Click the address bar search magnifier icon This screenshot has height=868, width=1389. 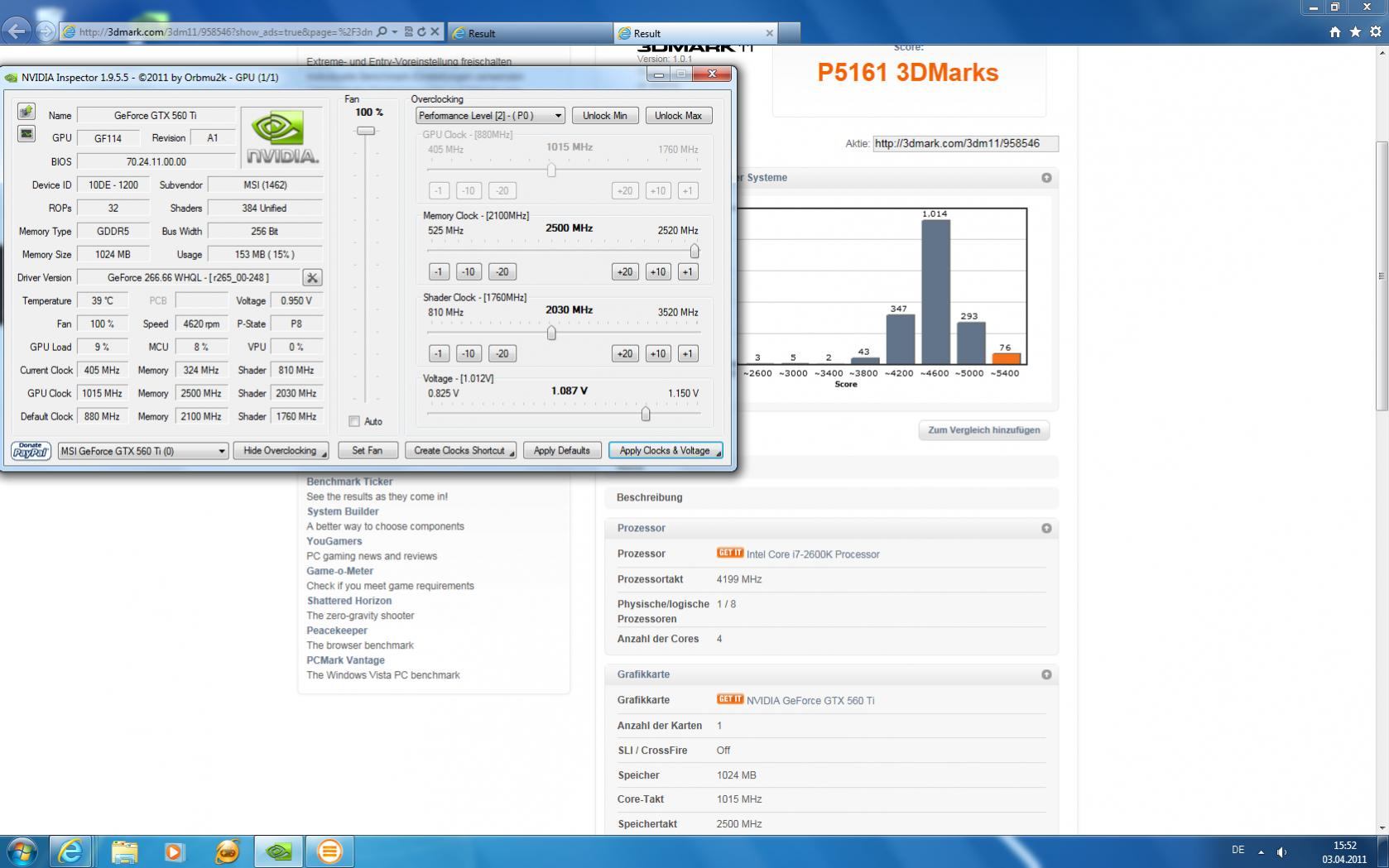[x=382, y=32]
